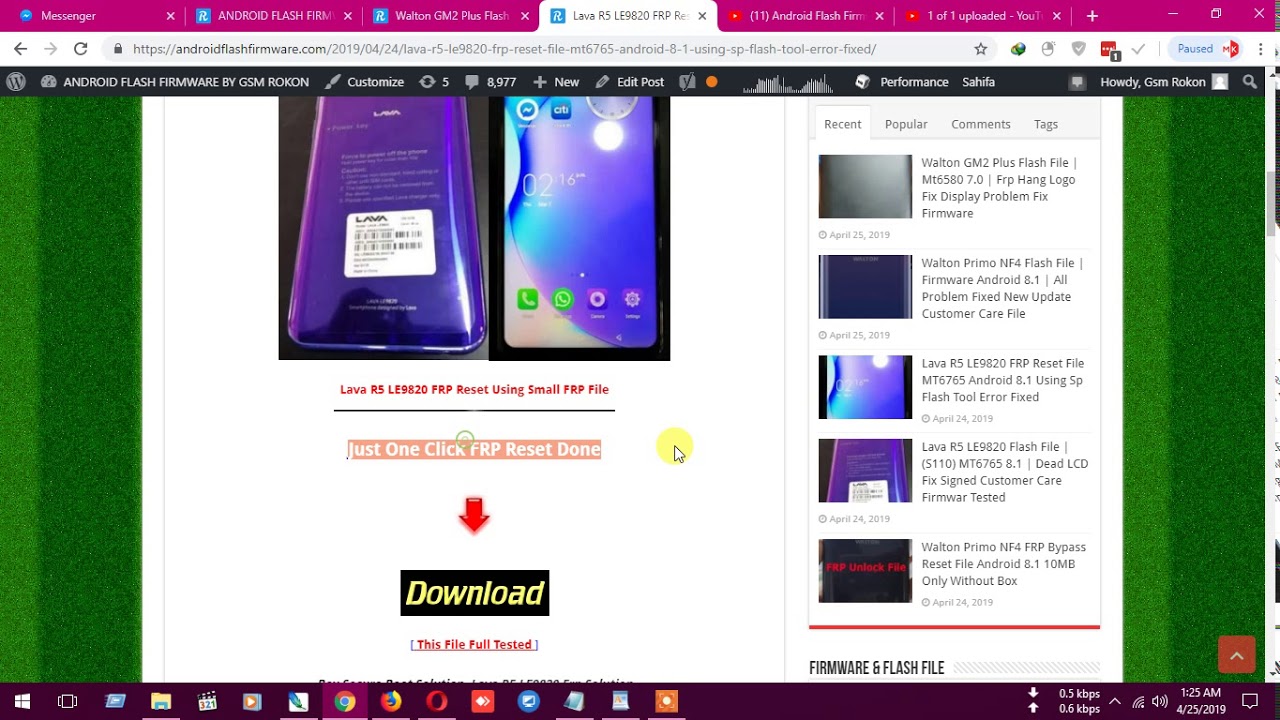Switch to the ANDROID FLASH FIRMWARE tab
Image resolution: width=1280 pixels, height=720 pixels.
click(x=274, y=16)
